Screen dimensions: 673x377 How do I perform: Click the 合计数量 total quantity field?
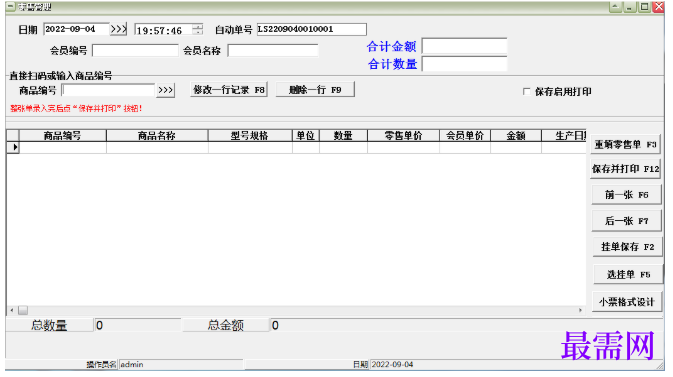(x=464, y=64)
